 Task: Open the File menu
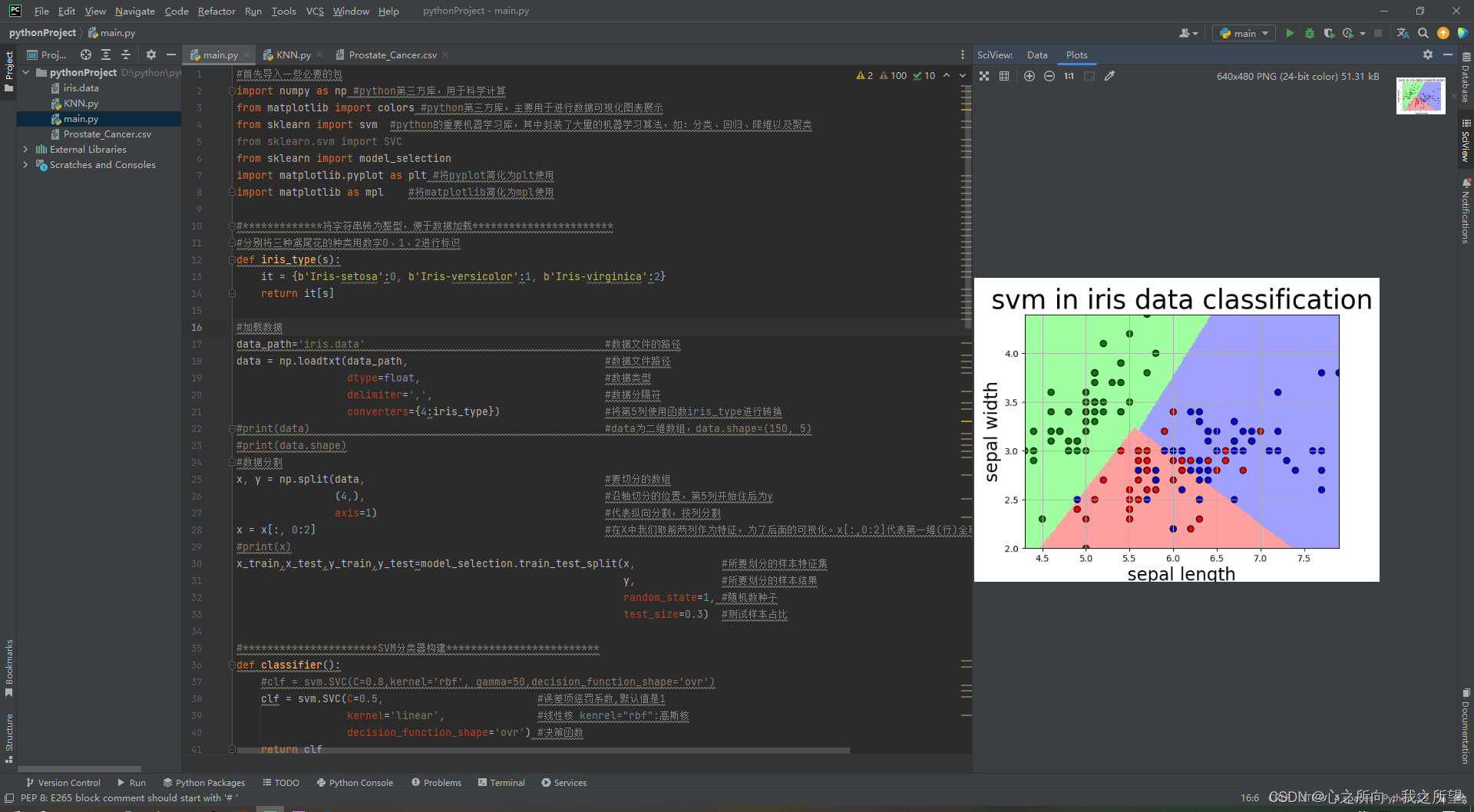pos(41,11)
